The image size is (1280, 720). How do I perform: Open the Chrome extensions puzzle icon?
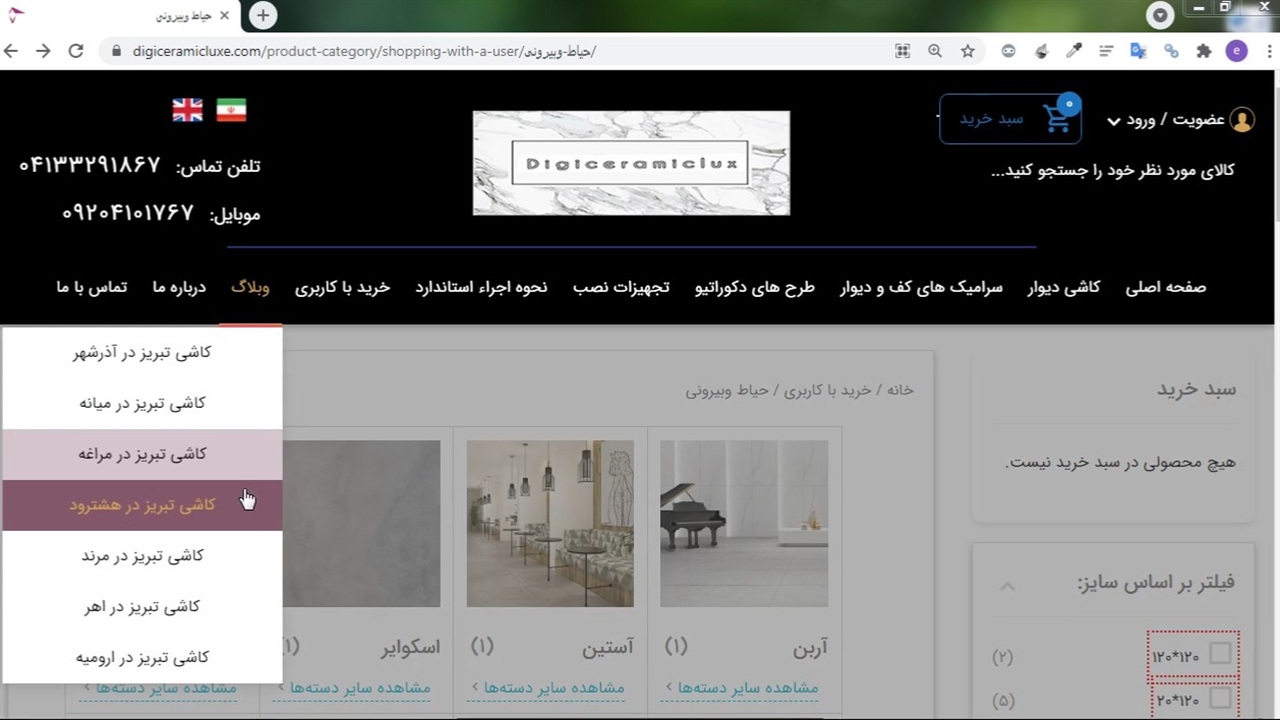[x=1203, y=51]
